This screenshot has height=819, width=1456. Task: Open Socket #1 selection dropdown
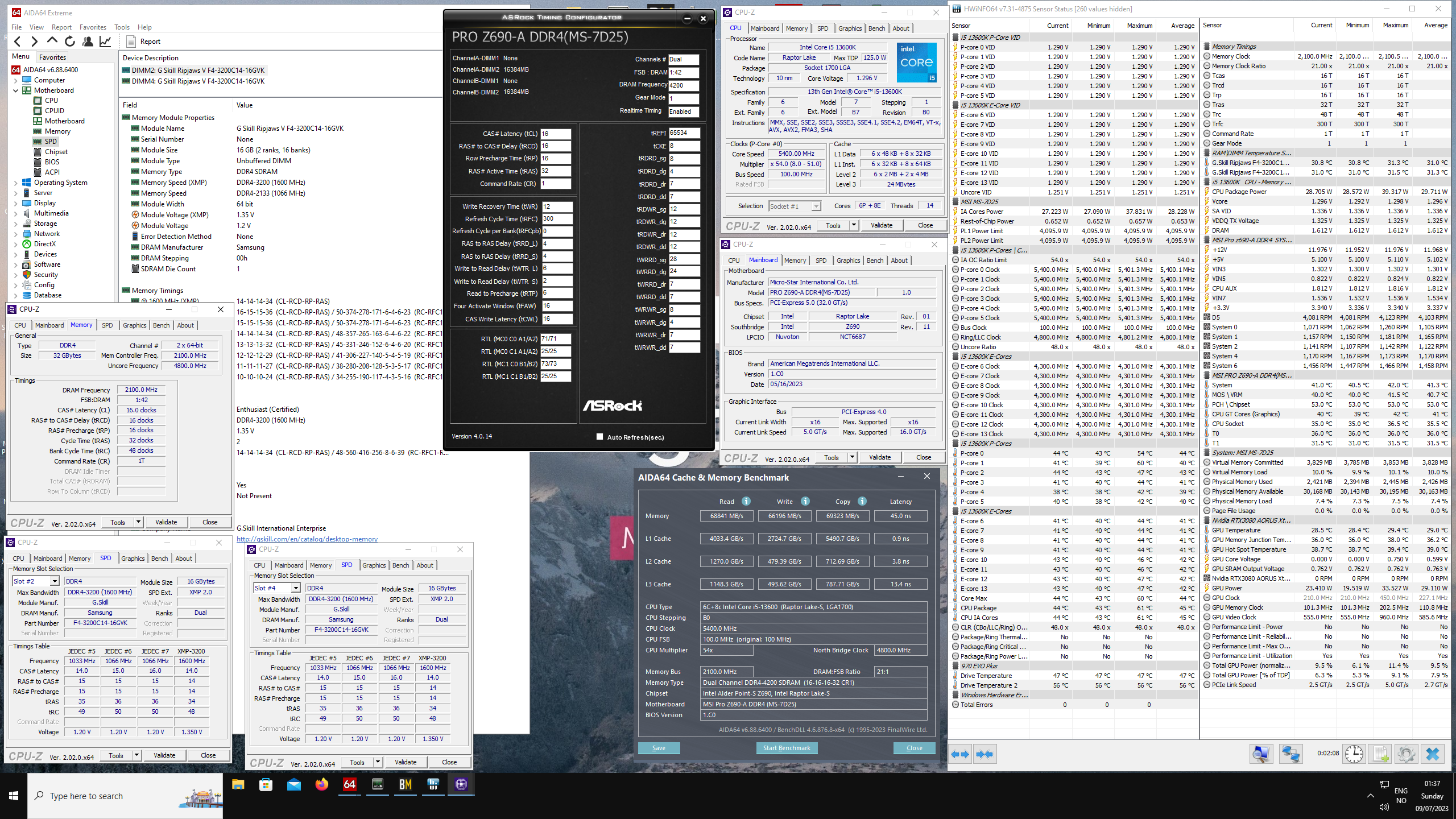click(x=795, y=206)
